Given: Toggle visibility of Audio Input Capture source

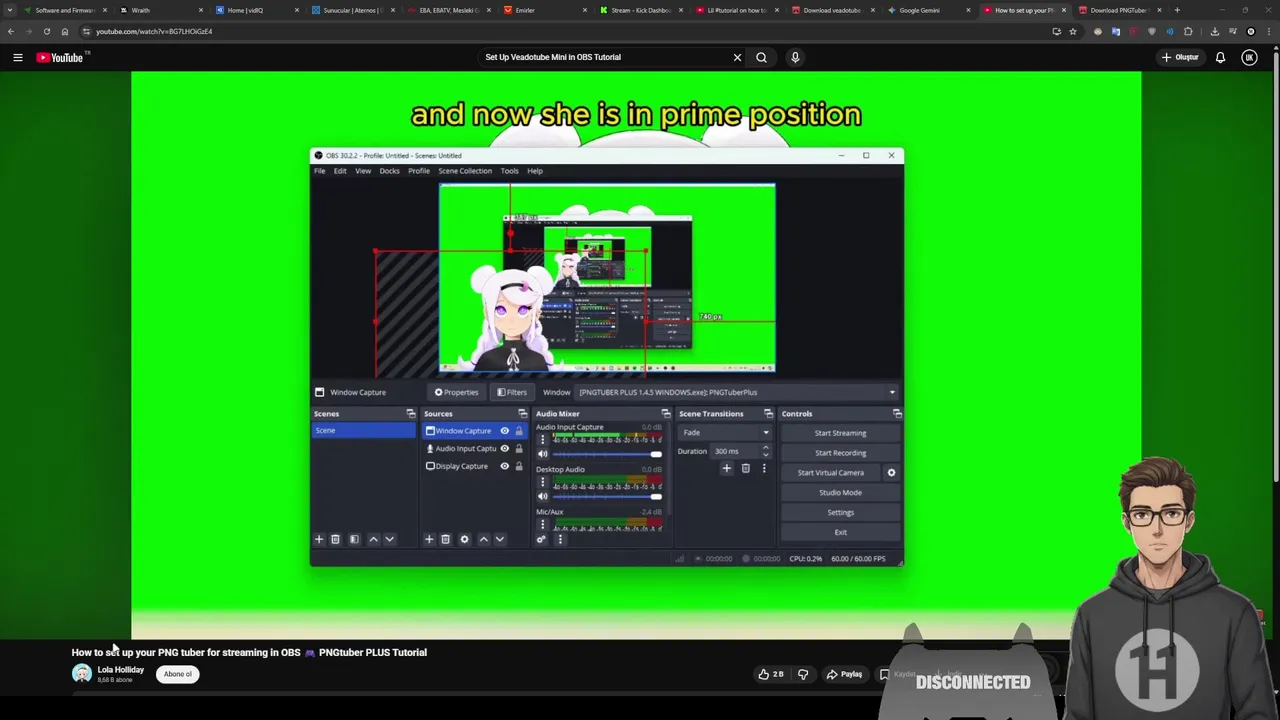Looking at the screenshot, I should click(x=504, y=448).
